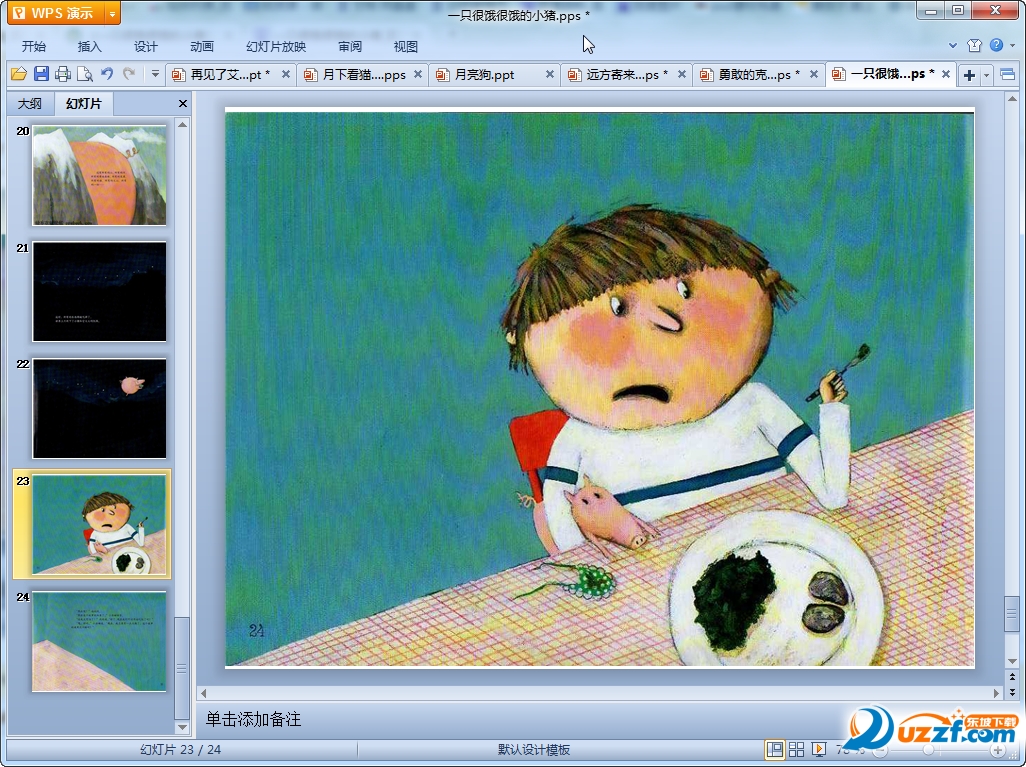Open help with the question mark icon

pos(997,45)
